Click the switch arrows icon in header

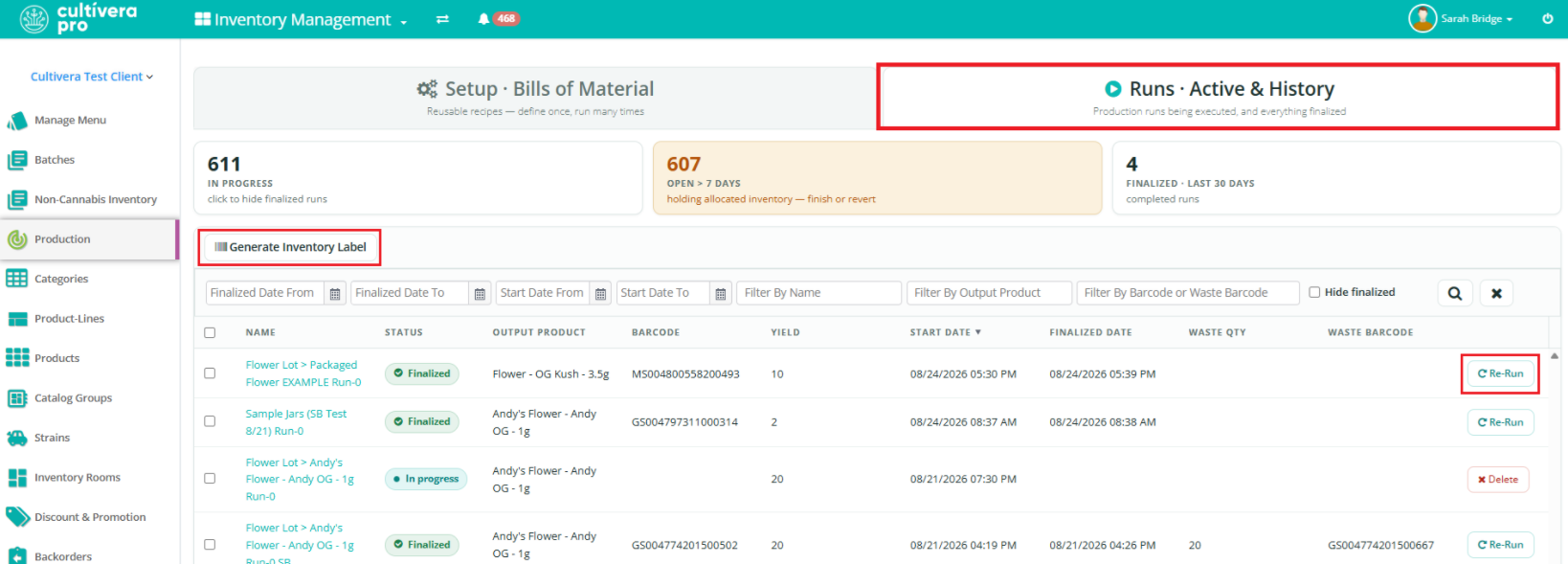[x=442, y=19]
